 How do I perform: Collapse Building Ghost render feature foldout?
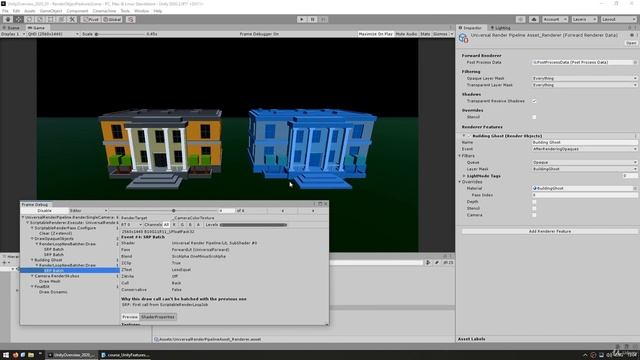[464, 136]
